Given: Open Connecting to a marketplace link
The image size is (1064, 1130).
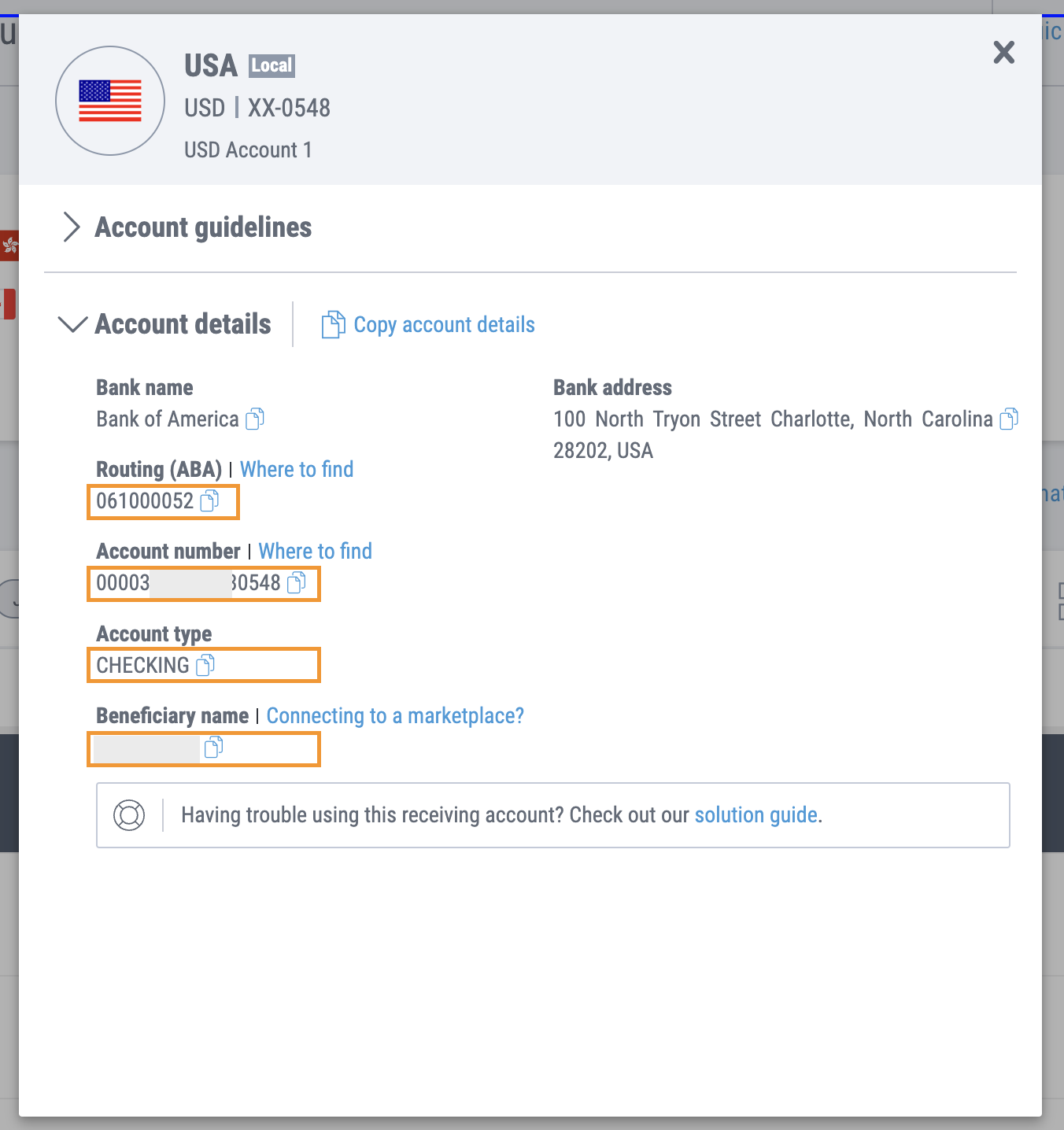Looking at the screenshot, I should pyautogui.click(x=395, y=716).
